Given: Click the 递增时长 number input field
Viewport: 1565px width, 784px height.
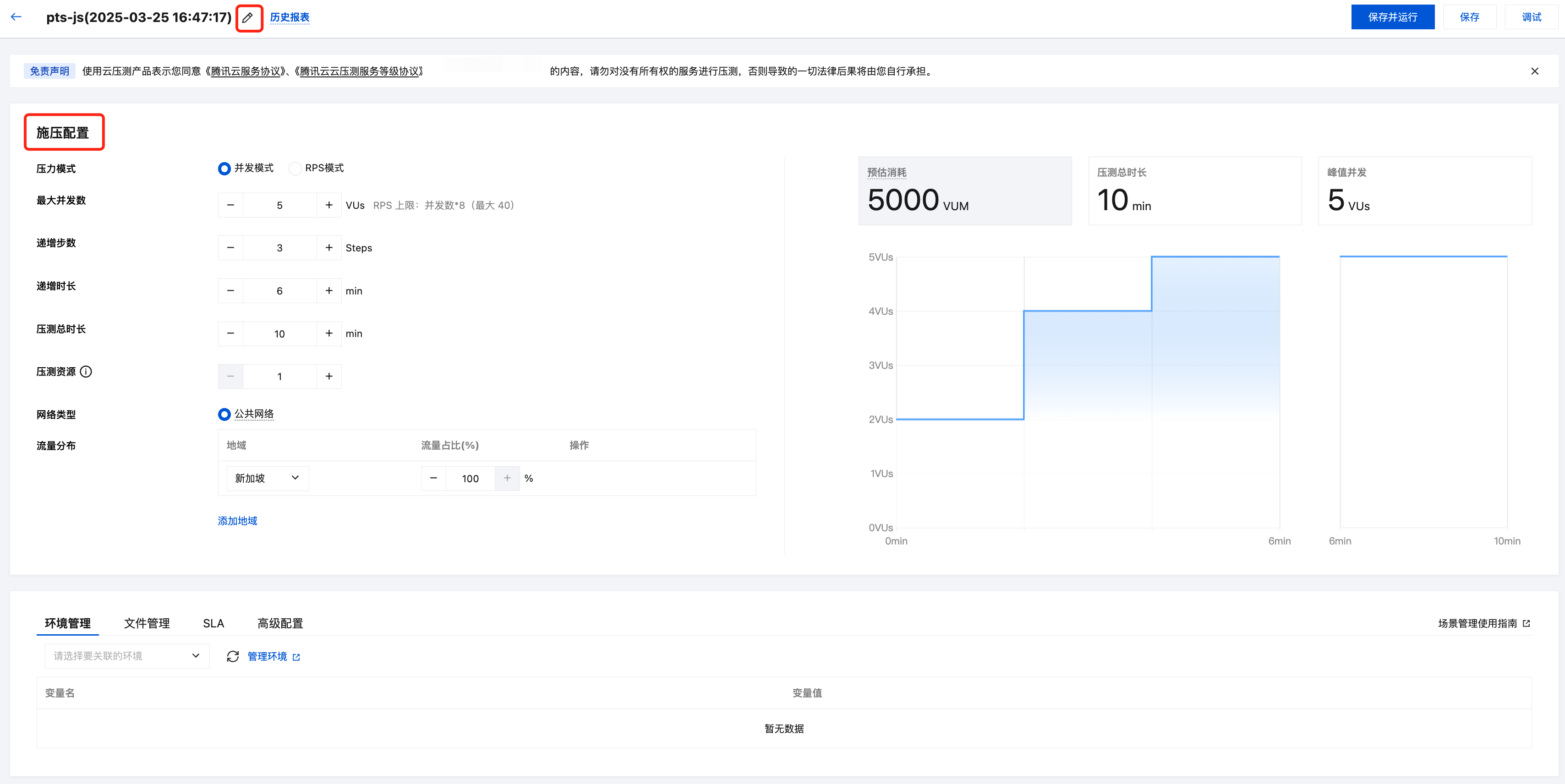Looking at the screenshot, I should click(279, 291).
